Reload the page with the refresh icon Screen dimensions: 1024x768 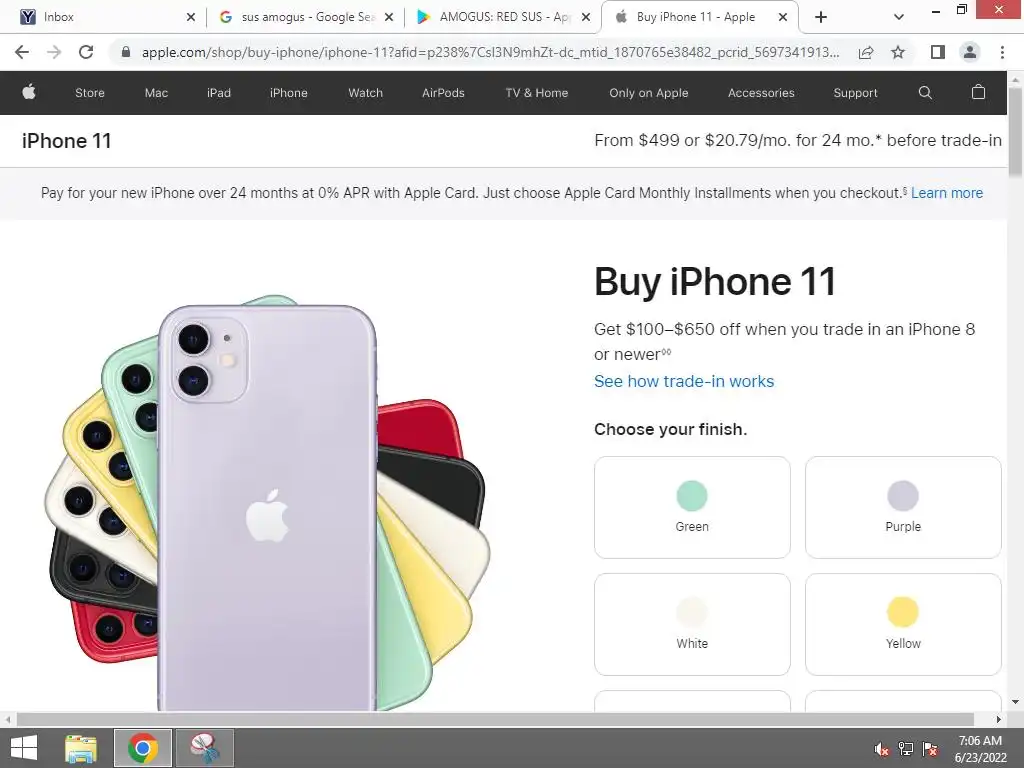[86, 52]
